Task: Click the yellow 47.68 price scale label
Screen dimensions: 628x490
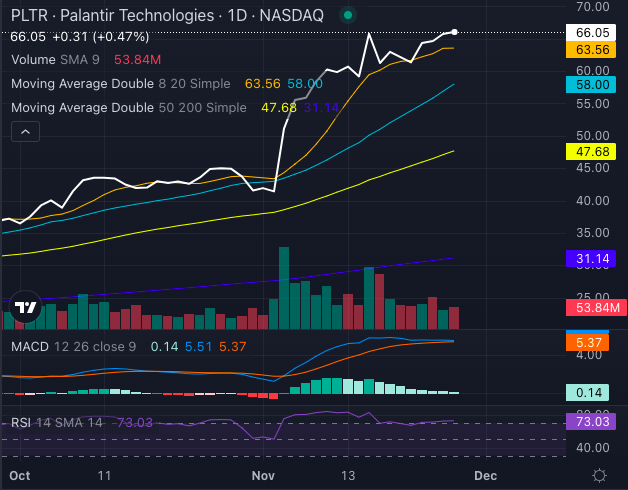Action: [x=594, y=151]
